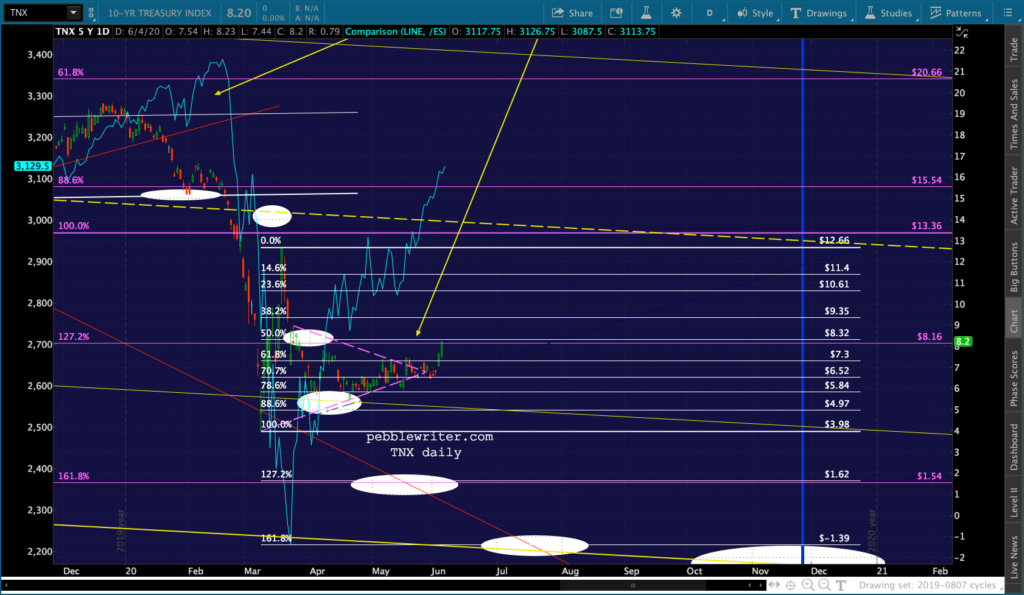Viewport: 1024px width, 595px height.
Task: Click the $20.66 Fibonacci level label
Action: coord(927,72)
